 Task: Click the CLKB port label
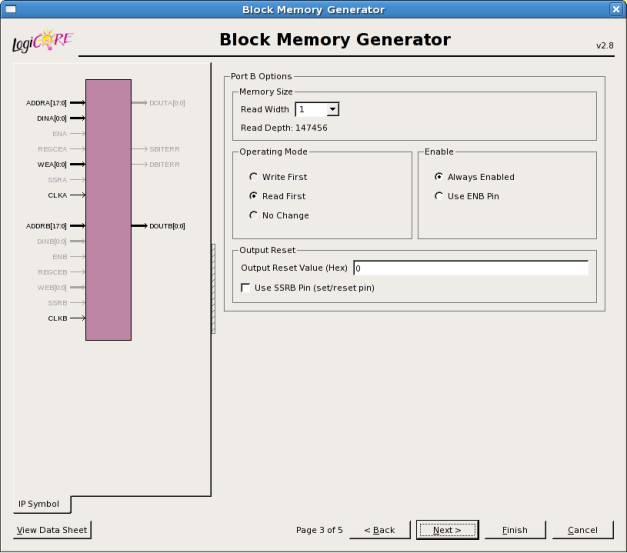tap(57, 318)
